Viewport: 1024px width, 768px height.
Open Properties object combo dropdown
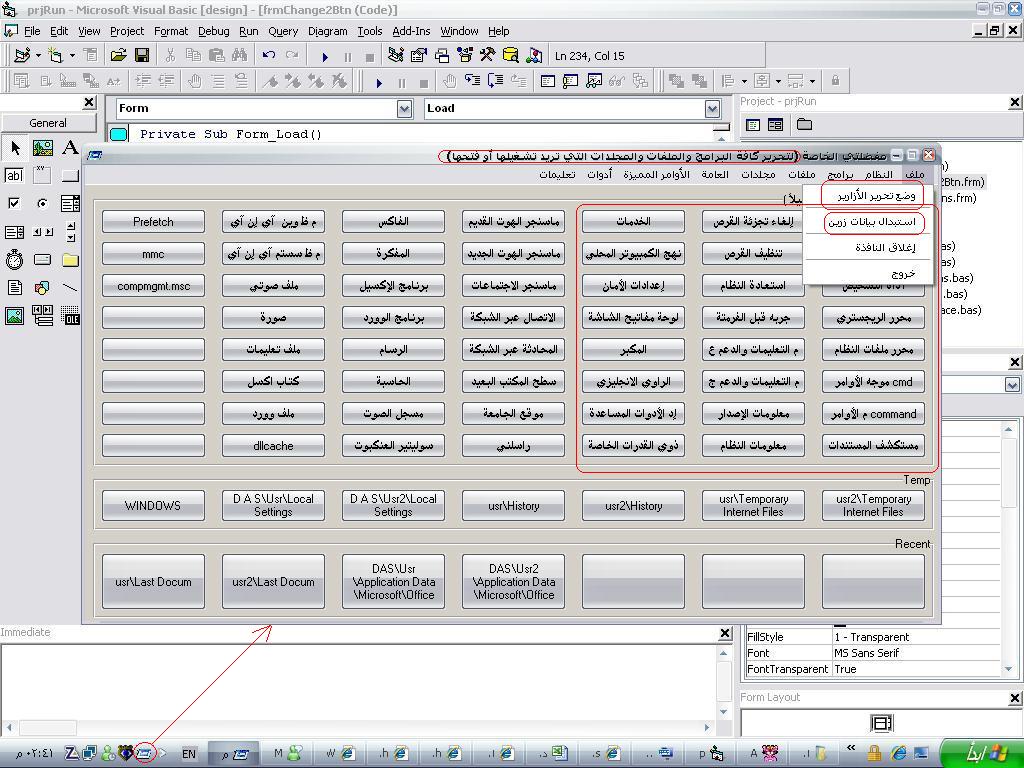1012,385
